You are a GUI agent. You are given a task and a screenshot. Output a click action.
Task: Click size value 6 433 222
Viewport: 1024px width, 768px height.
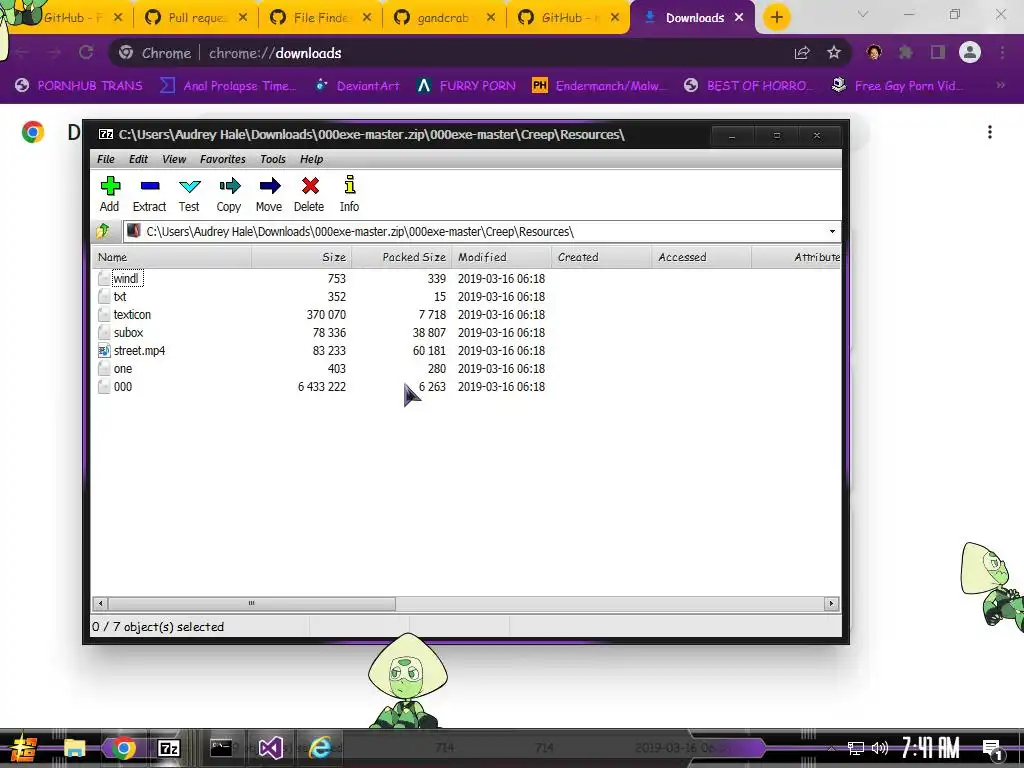pyautogui.click(x=321, y=387)
